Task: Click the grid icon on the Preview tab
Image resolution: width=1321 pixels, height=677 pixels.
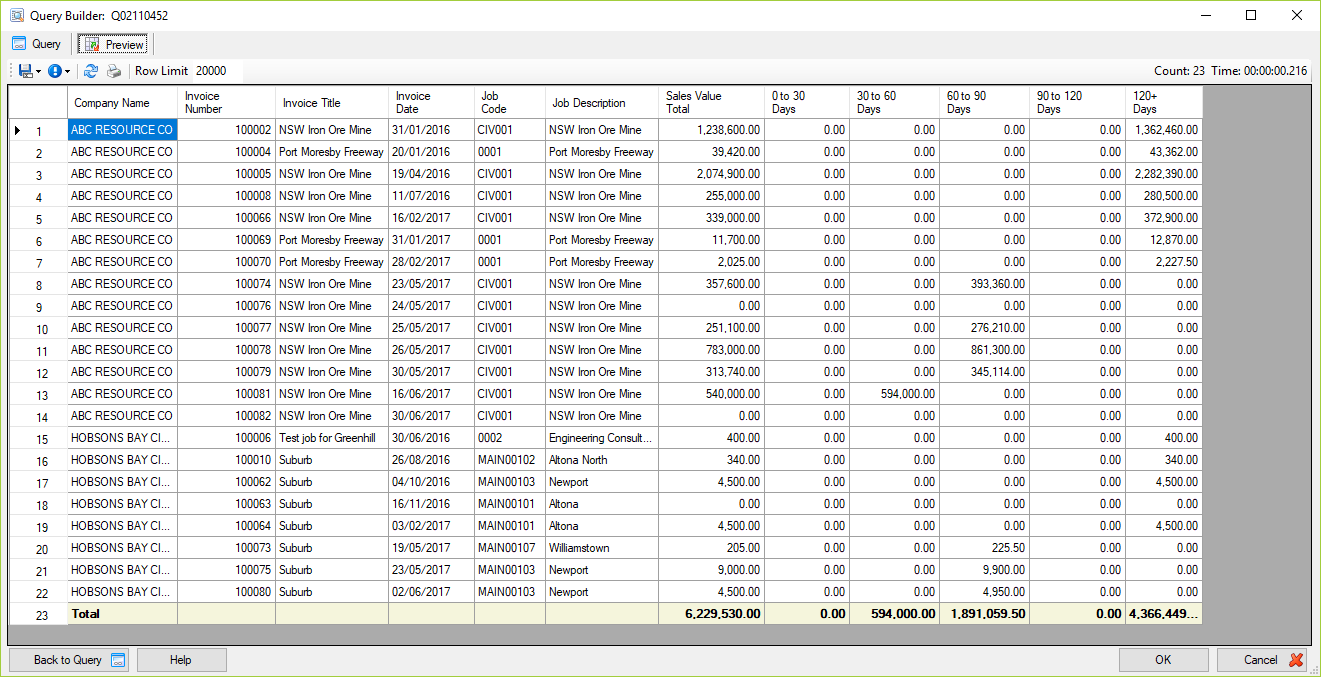Action: pos(90,43)
